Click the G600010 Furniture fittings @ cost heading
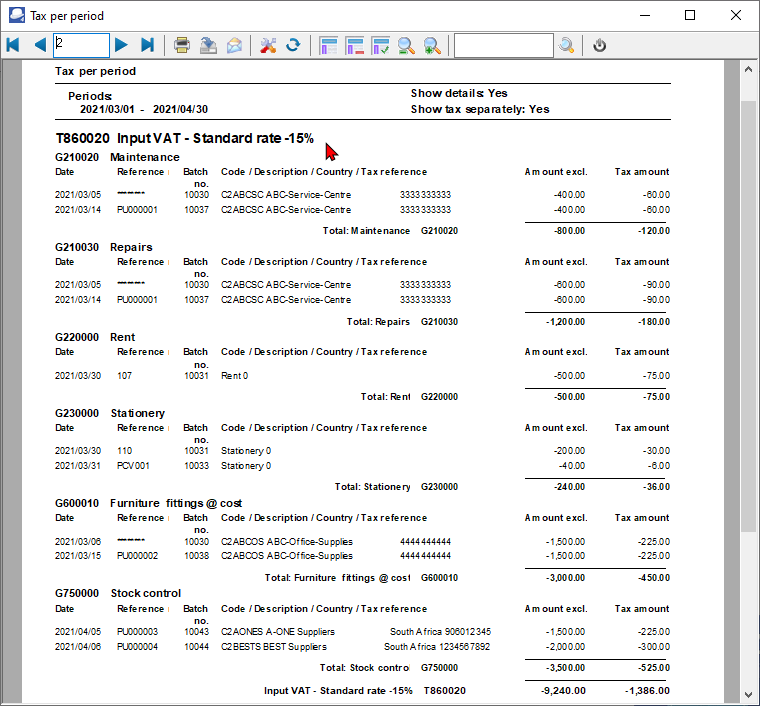The width and height of the screenshot is (760, 706). coord(148,503)
